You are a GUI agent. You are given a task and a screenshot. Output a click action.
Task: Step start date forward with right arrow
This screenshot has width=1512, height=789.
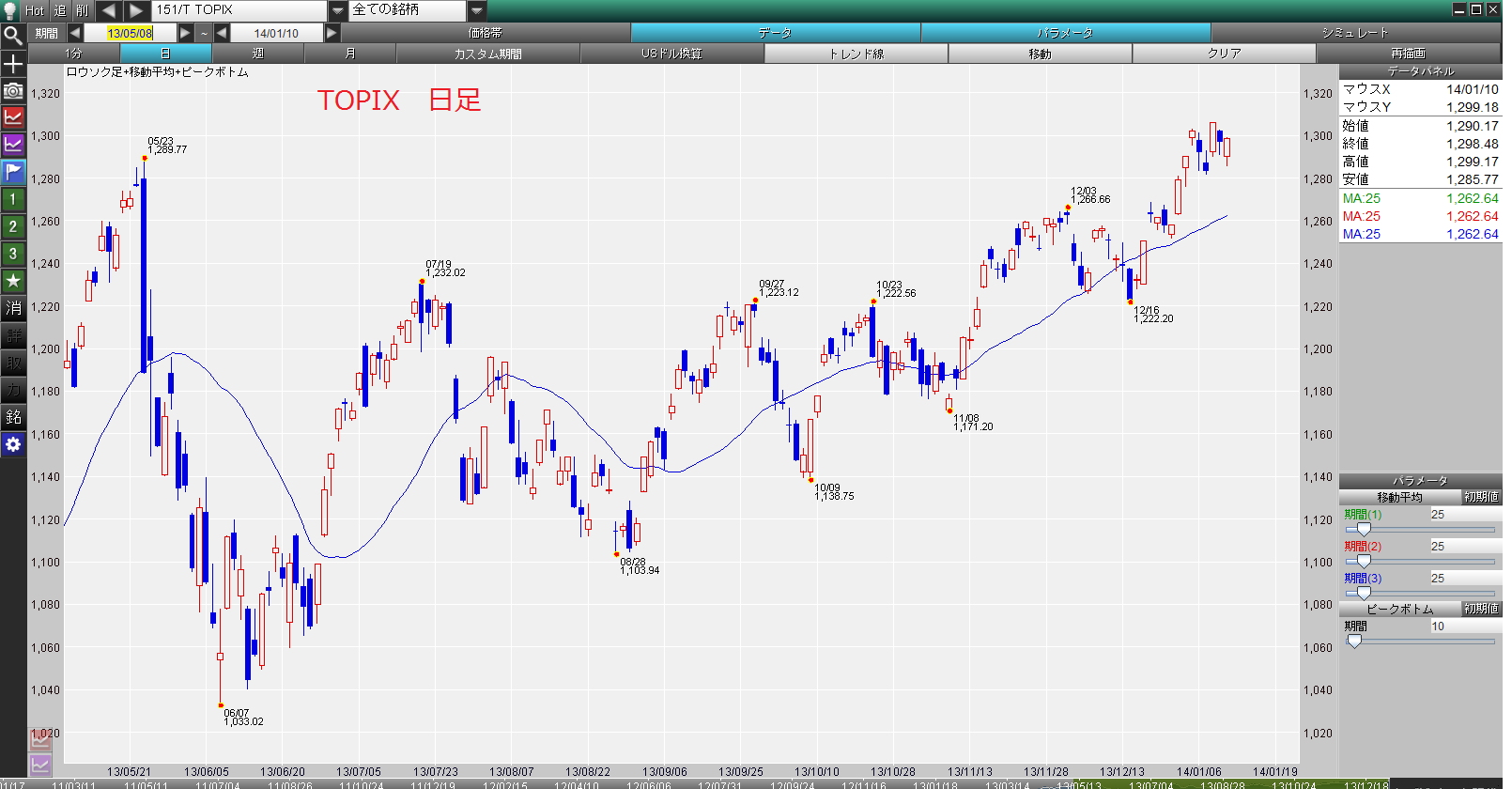(x=185, y=33)
